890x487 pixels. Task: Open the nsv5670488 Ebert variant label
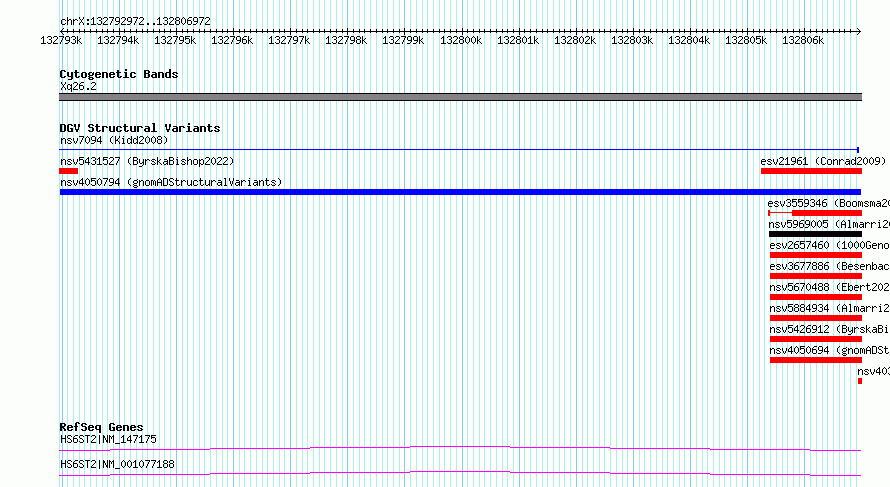pos(829,287)
